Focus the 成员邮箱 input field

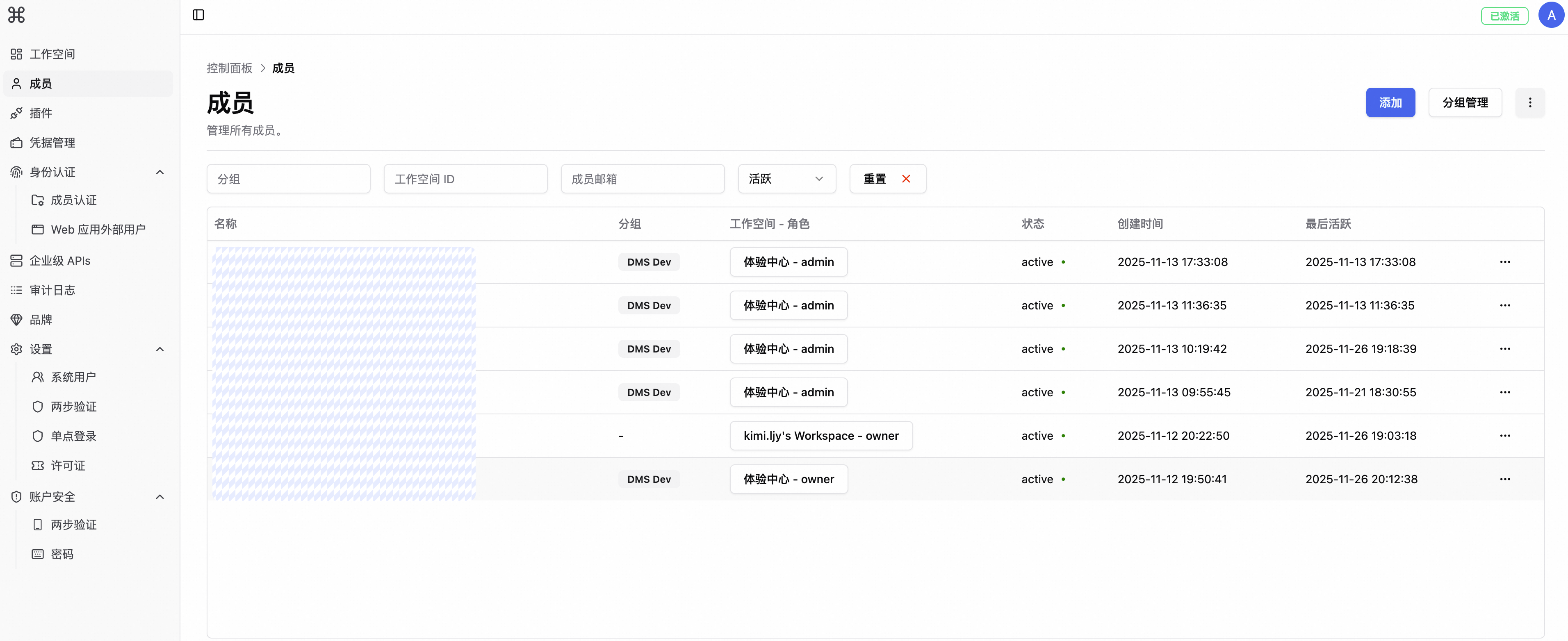(642, 179)
